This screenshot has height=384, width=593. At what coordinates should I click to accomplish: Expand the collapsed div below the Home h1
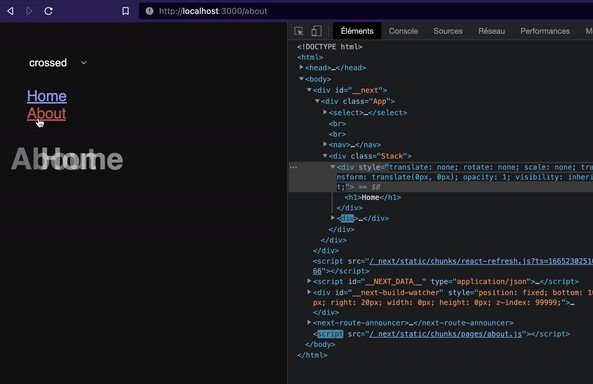coord(333,218)
